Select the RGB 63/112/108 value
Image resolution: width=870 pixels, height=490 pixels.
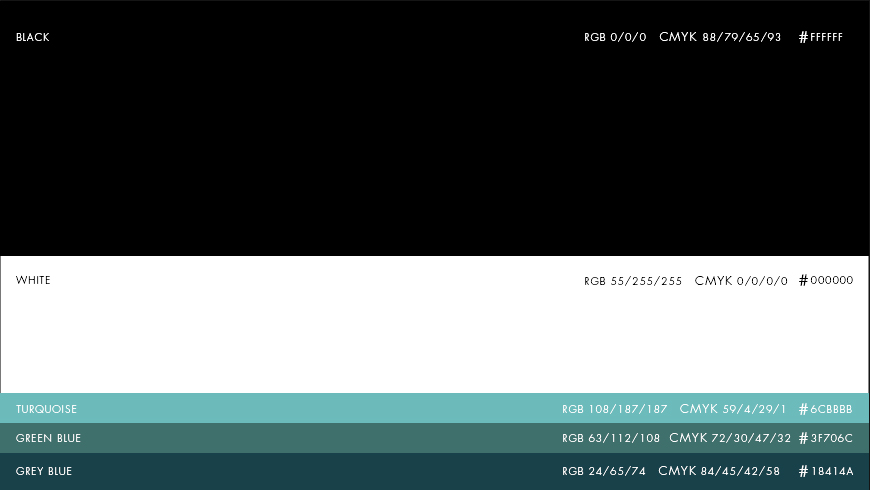pos(611,438)
